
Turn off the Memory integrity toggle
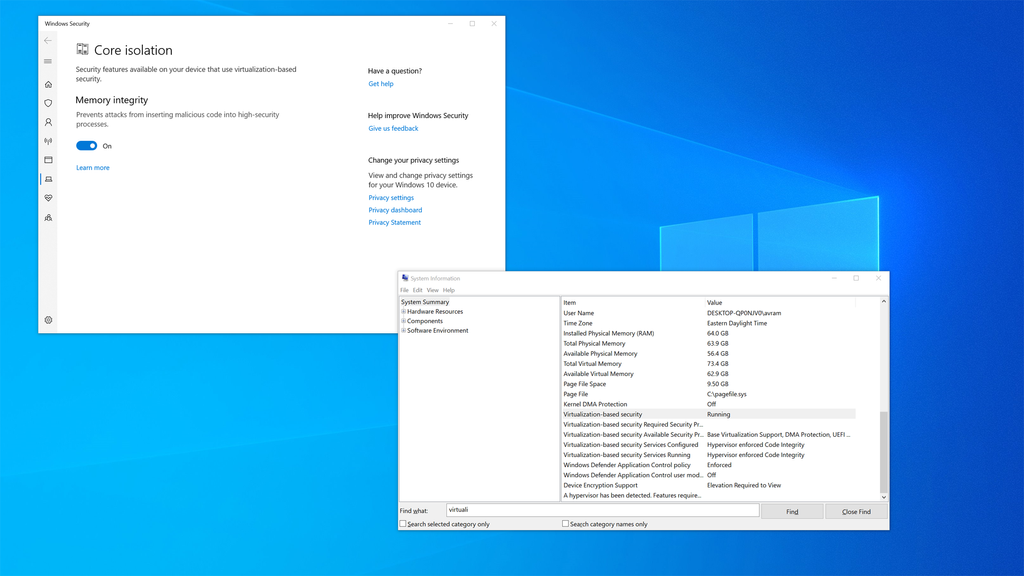coord(86,145)
